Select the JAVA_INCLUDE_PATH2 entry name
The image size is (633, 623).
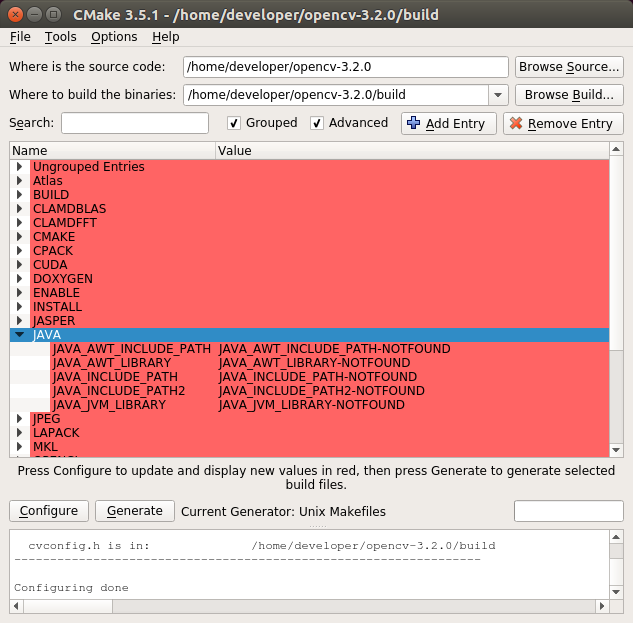point(119,390)
